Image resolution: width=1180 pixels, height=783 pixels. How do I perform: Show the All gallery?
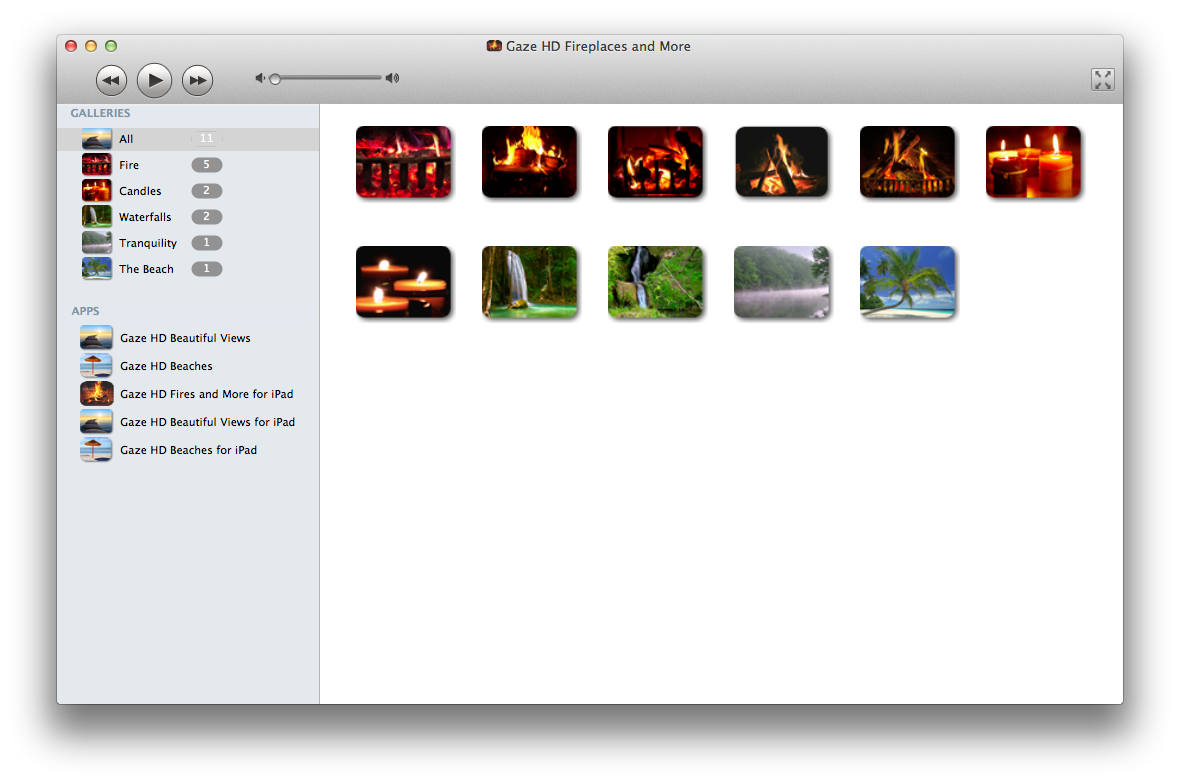coord(126,139)
